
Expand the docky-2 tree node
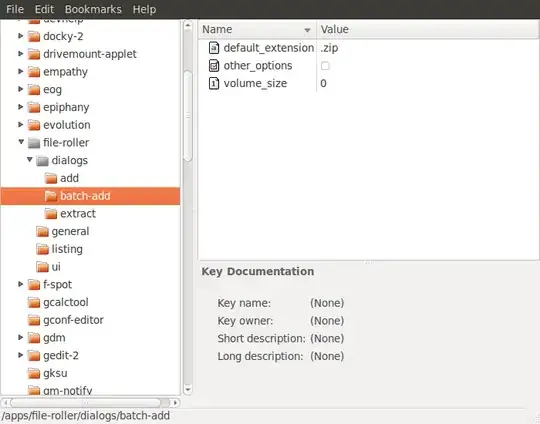coord(20,35)
